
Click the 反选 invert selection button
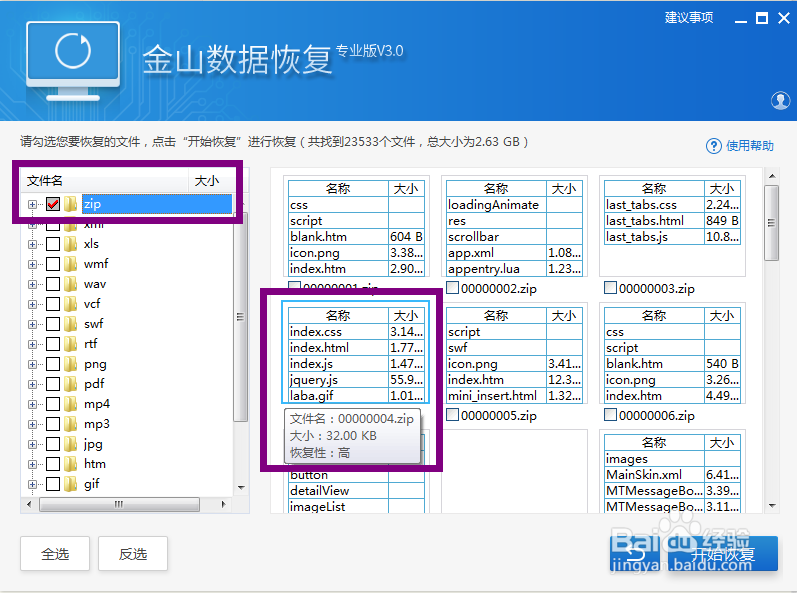pos(133,553)
